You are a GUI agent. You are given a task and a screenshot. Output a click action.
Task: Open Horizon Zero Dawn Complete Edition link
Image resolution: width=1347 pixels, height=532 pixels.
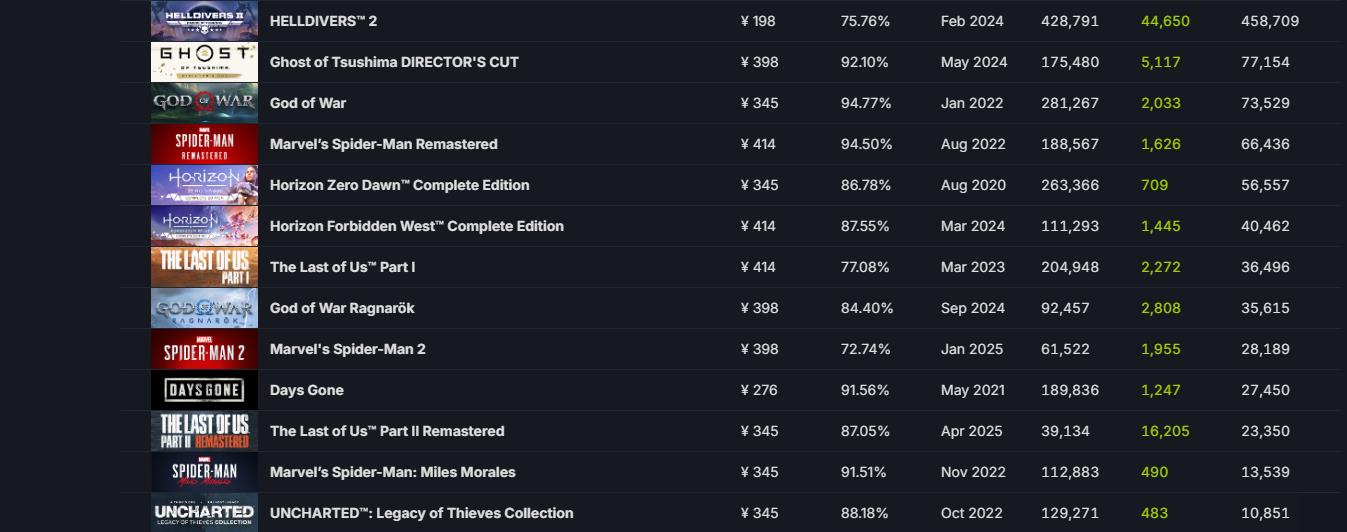click(399, 185)
